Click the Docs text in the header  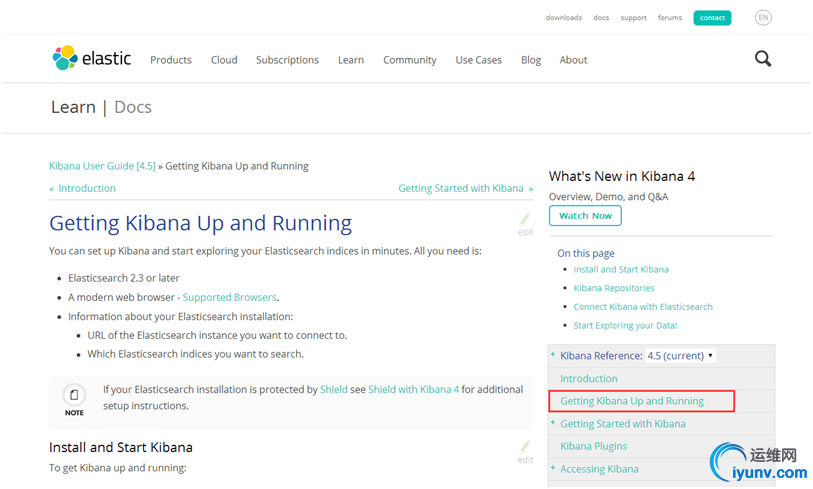click(133, 107)
